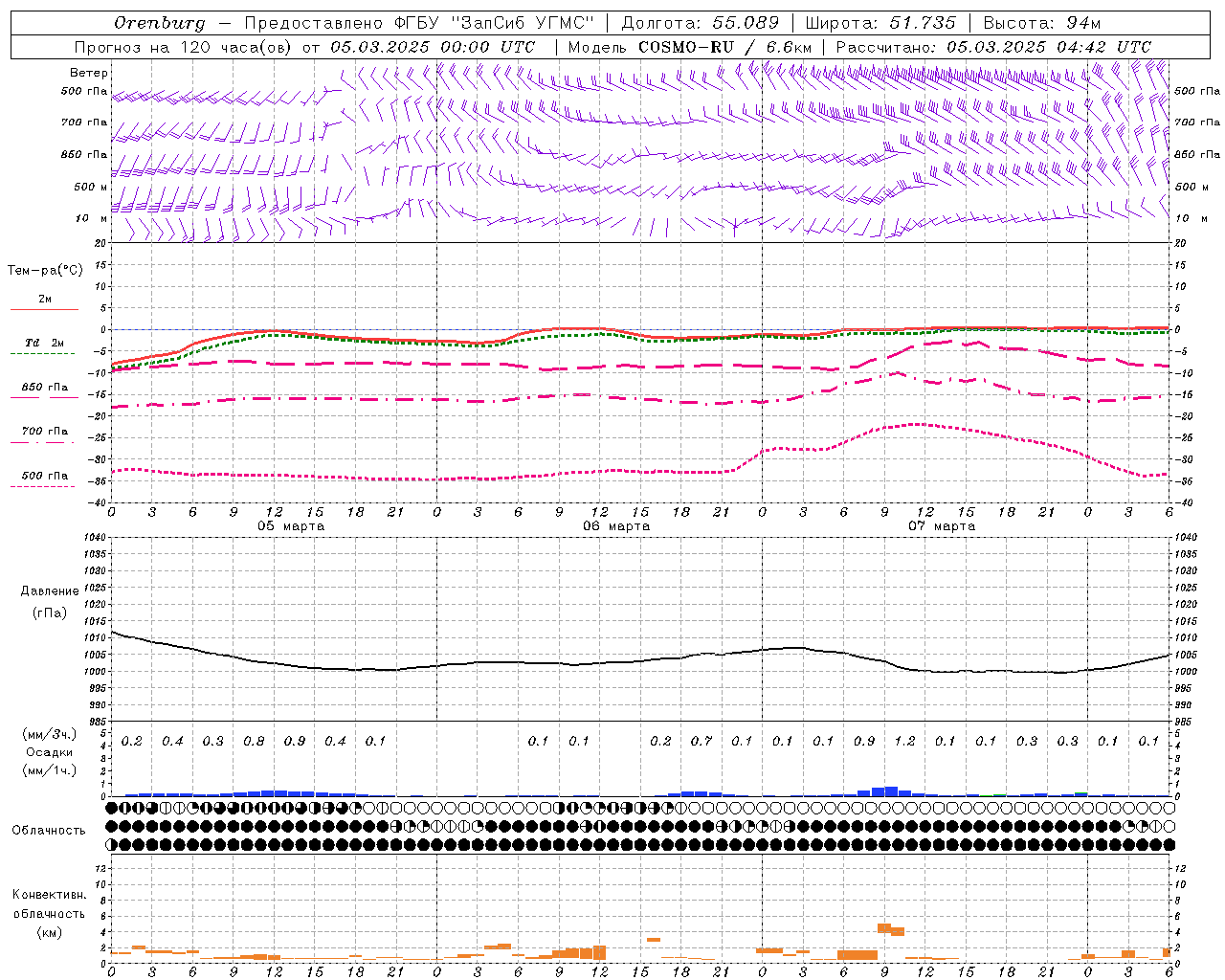The width and height of the screenshot is (1225, 980).
Task: Click the 0.8 precipitation value
Action: pyautogui.click(x=254, y=741)
